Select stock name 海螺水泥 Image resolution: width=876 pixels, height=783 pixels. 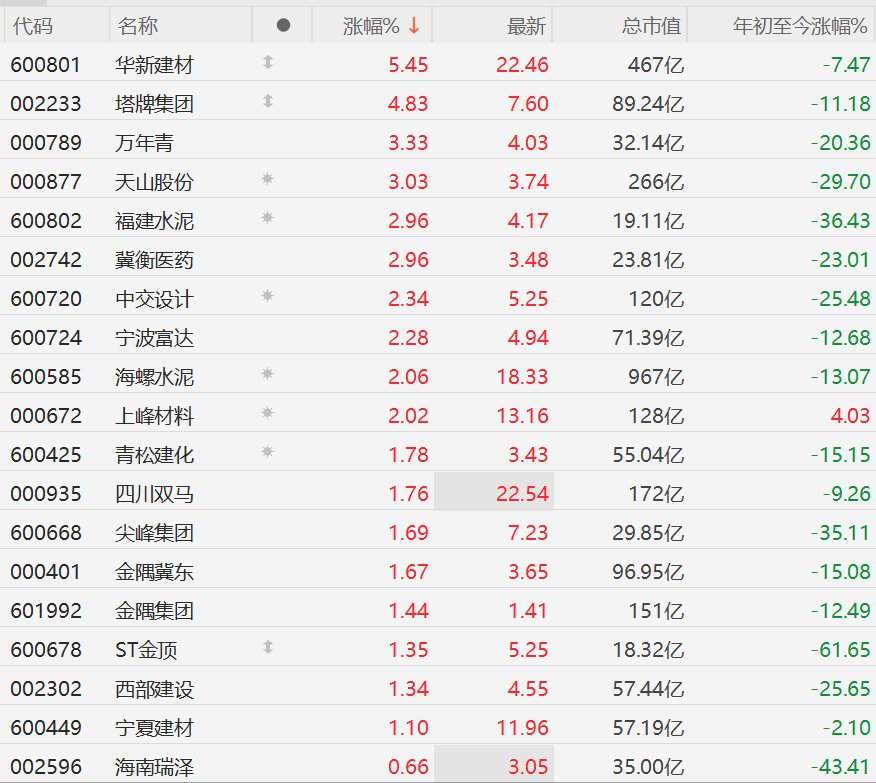154,377
